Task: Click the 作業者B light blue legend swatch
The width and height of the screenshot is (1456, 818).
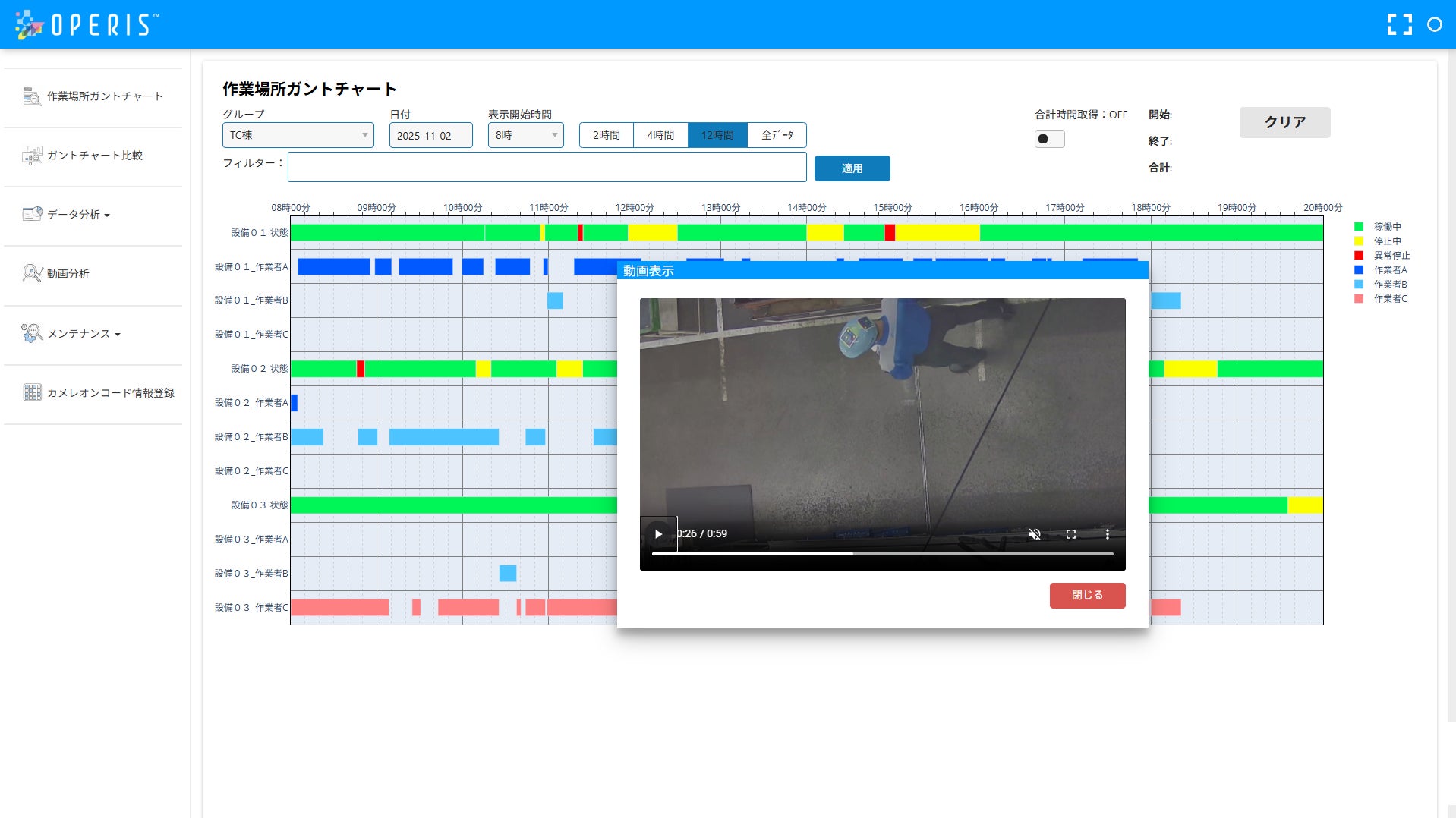Action: (x=1359, y=284)
